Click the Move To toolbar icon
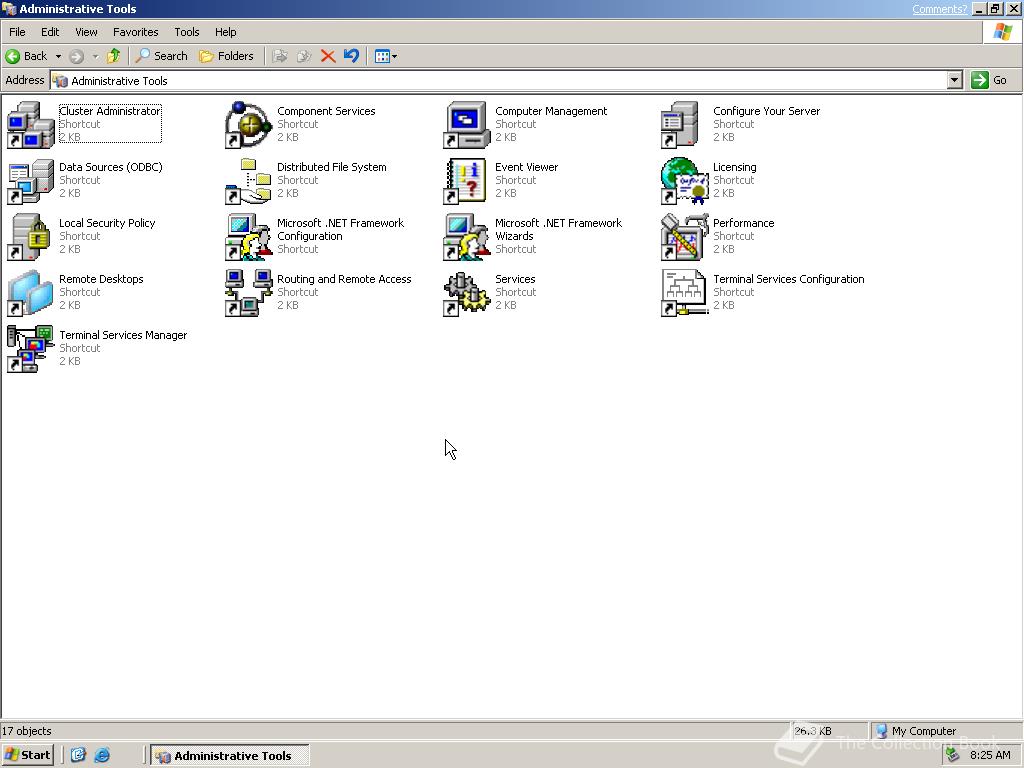Image resolution: width=1024 pixels, height=768 pixels. 280,56
